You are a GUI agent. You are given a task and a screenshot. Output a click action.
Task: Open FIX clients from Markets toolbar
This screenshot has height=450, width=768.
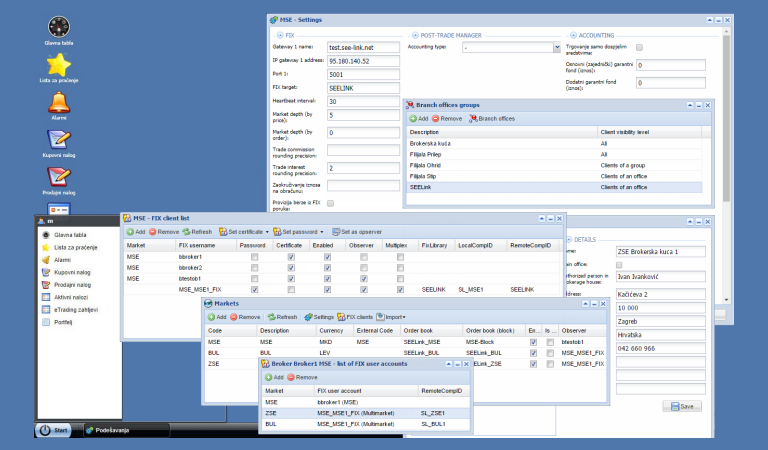355,317
